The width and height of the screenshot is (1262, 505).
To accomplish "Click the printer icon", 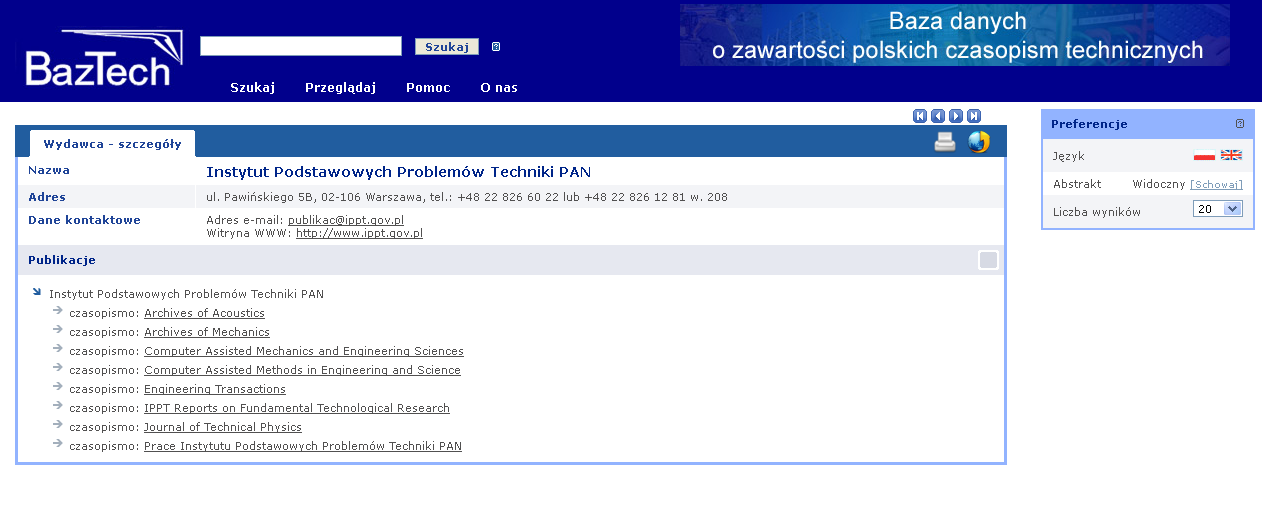I will coord(945,142).
